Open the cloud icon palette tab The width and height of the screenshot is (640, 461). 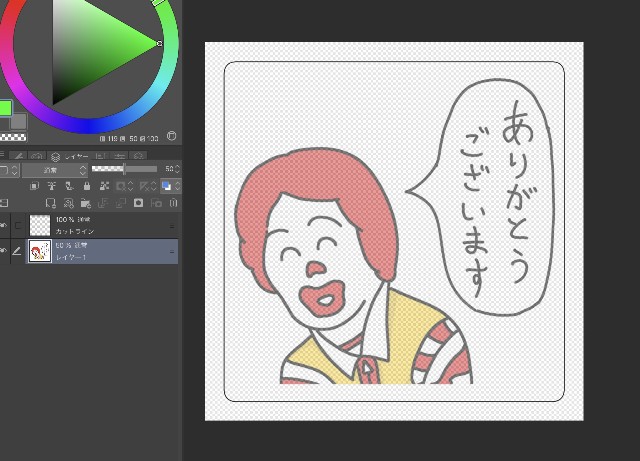click(37, 156)
